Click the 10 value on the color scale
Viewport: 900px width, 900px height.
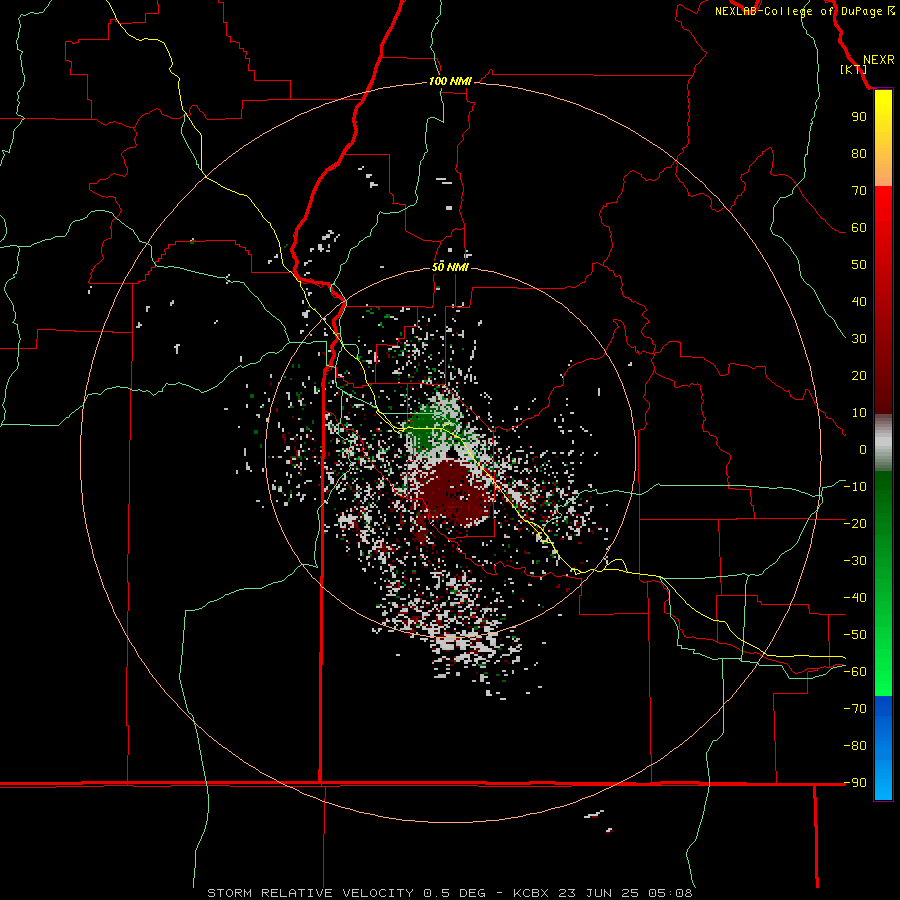click(859, 413)
